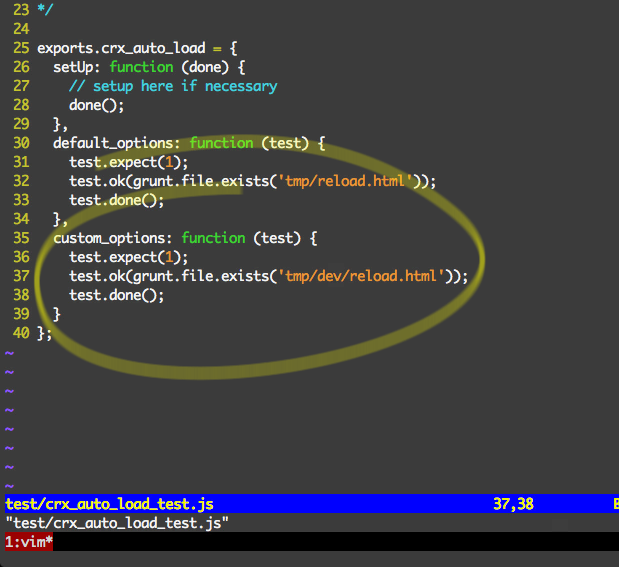Click the blue status line filename test/crx_auto_load_test.js

pos(109,504)
